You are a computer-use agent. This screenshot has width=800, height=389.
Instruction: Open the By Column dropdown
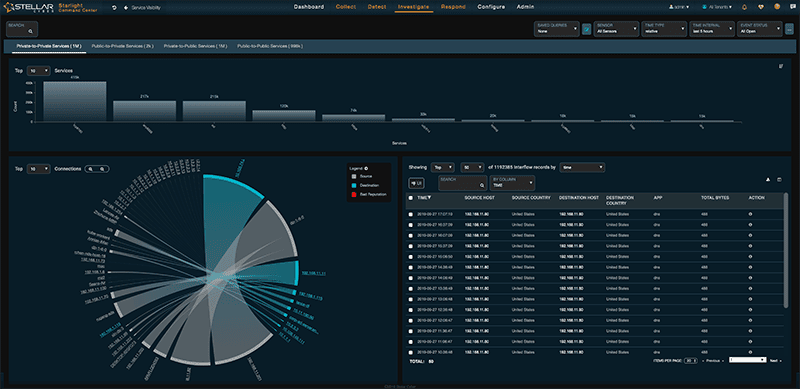[x=512, y=183]
